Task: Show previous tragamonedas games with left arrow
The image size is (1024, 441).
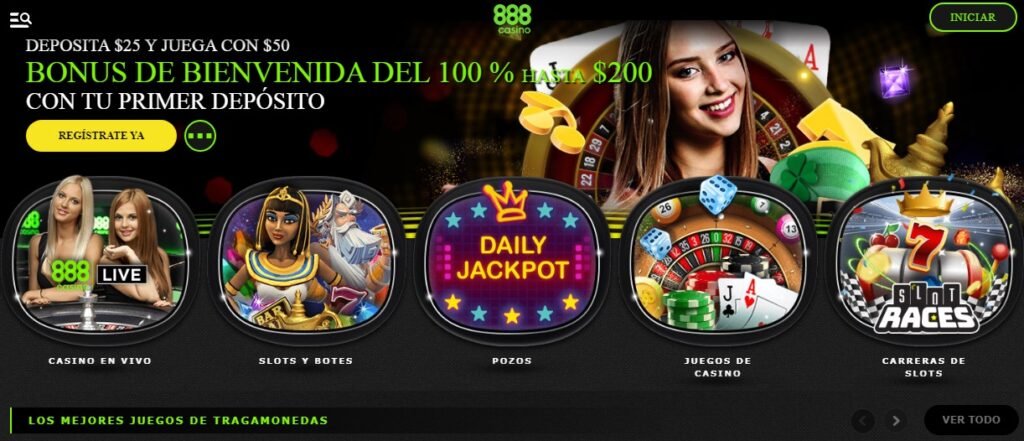Action: (x=863, y=420)
